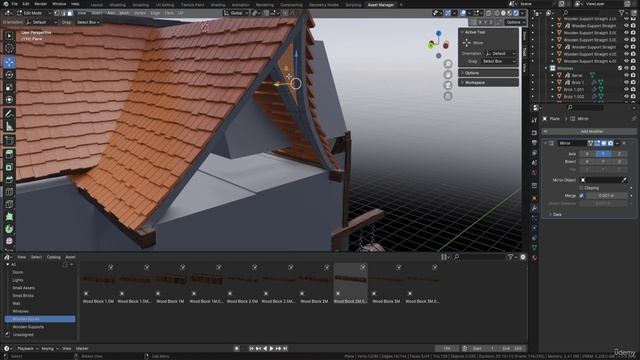Click the zoom view magnifier button in the viewport
640x360 pixels.
(448, 64)
